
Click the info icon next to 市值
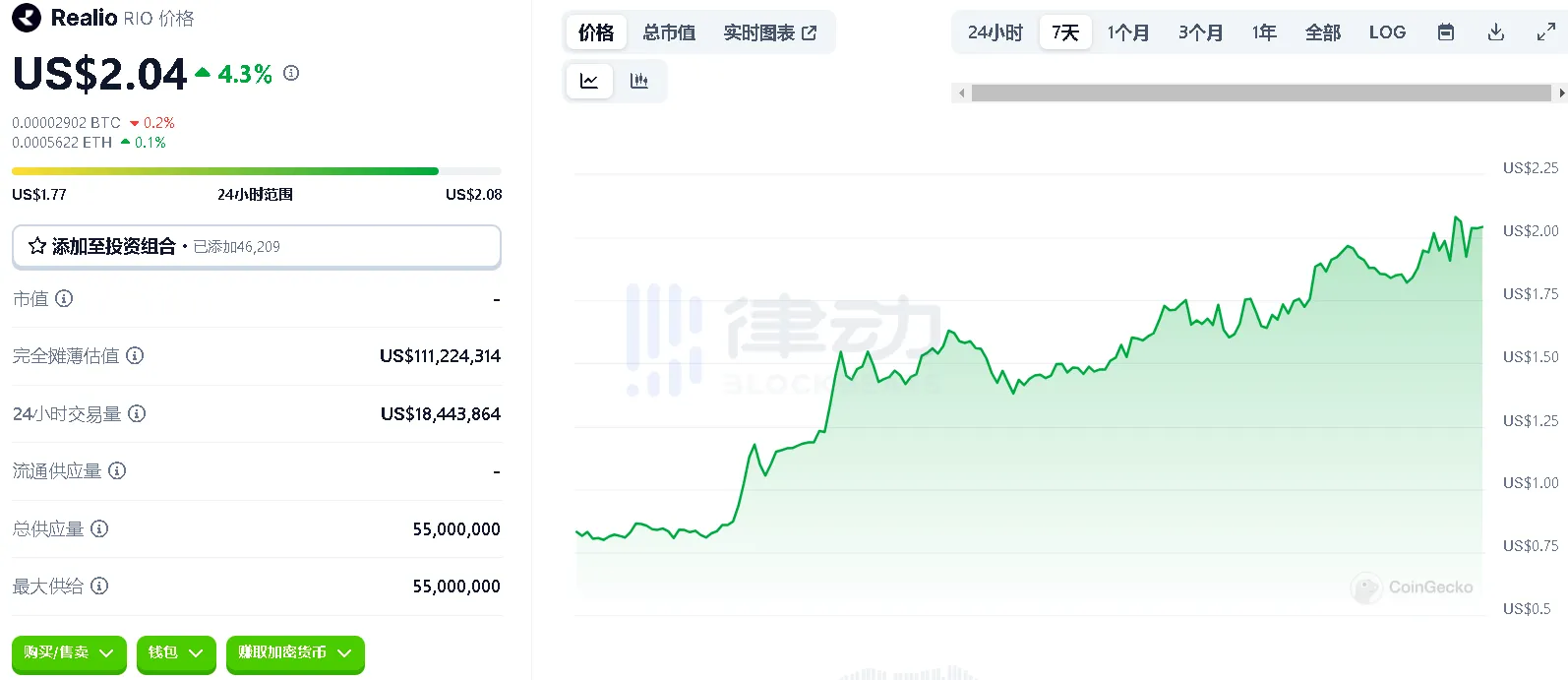pos(64,298)
